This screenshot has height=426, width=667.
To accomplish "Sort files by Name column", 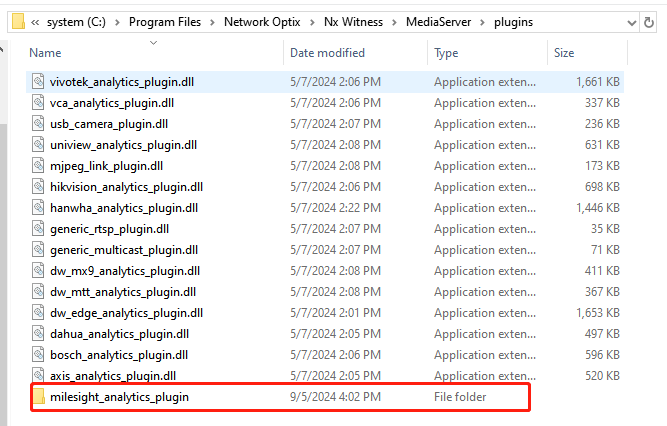I will pos(45,53).
